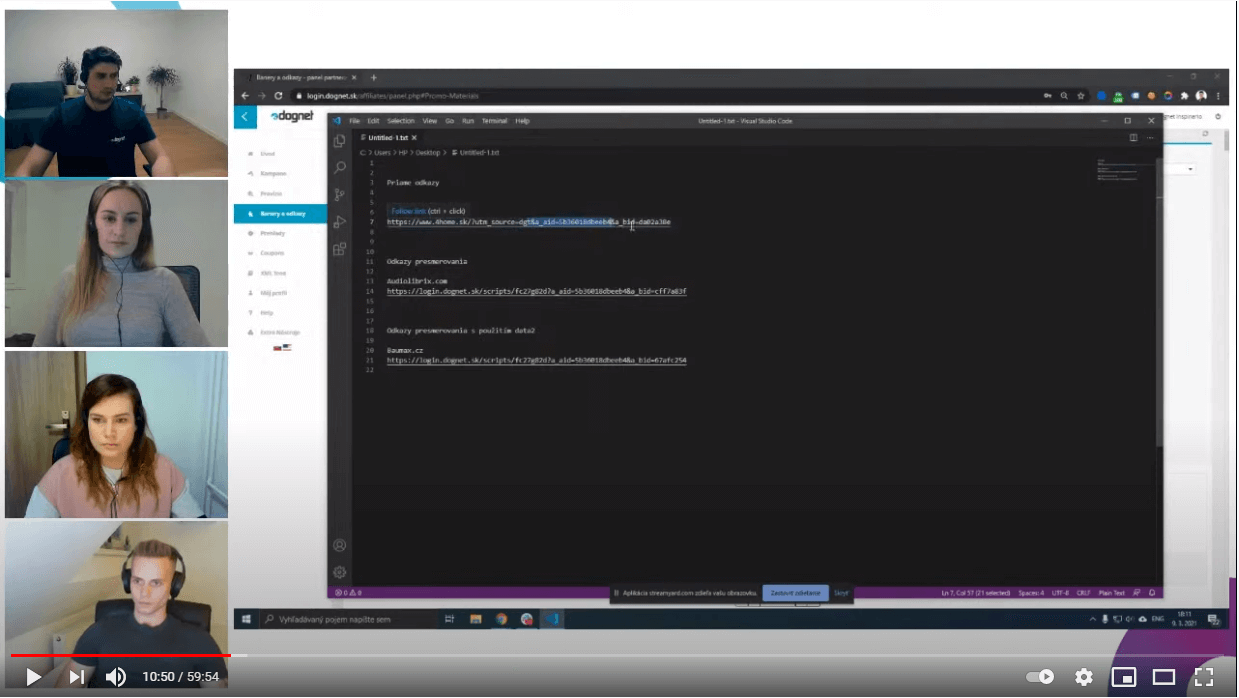Open Source Control in activity bar

point(340,194)
